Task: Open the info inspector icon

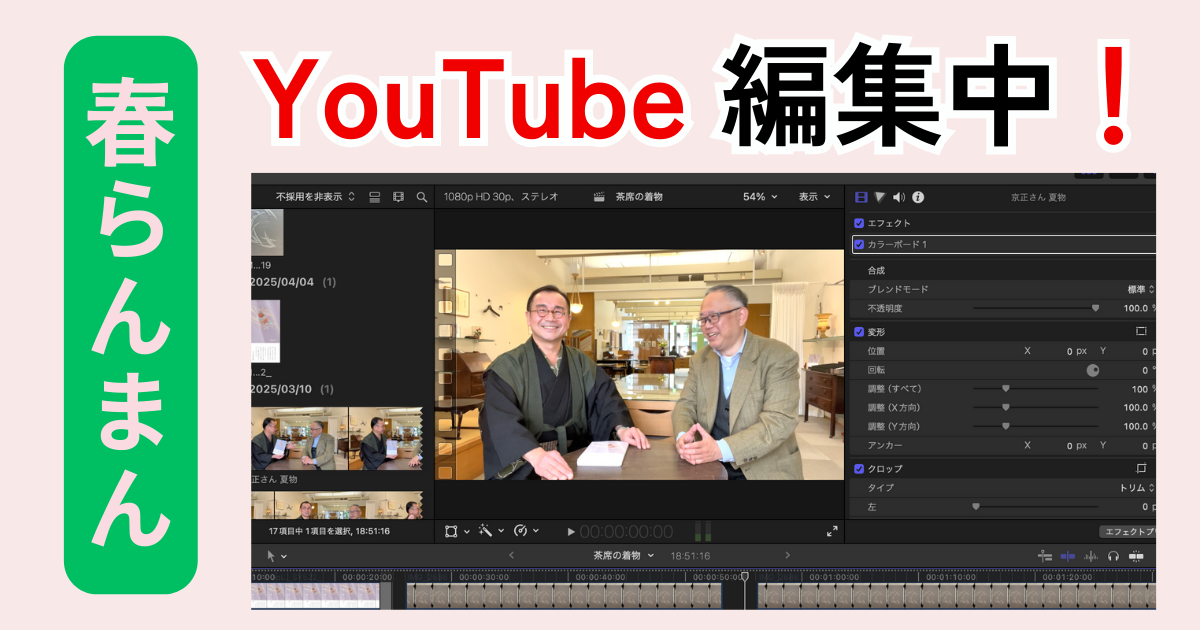Action: click(918, 197)
